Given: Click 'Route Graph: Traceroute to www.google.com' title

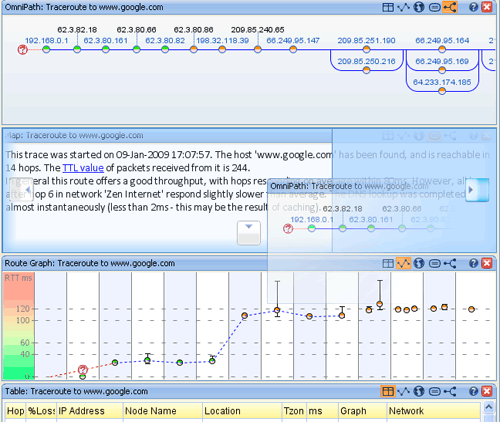Looking at the screenshot, I should click(90, 263).
